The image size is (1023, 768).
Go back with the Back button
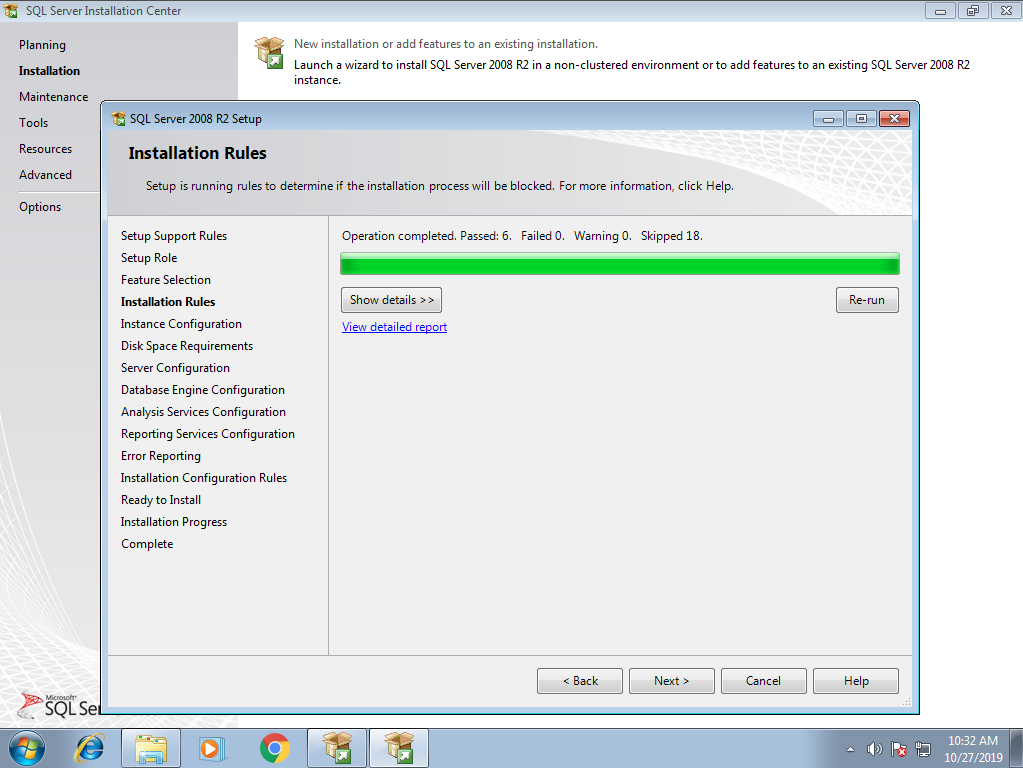point(580,681)
